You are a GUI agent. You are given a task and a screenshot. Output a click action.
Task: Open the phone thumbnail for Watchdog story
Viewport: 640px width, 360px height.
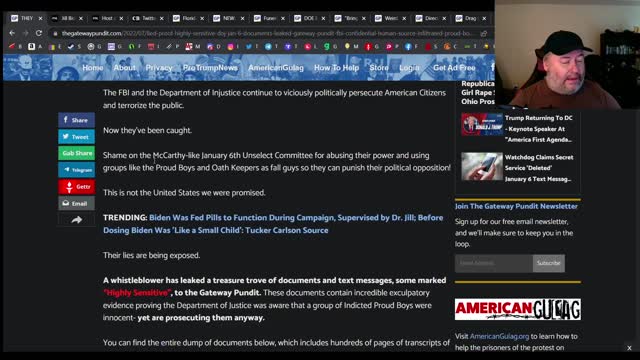pos(482,167)
